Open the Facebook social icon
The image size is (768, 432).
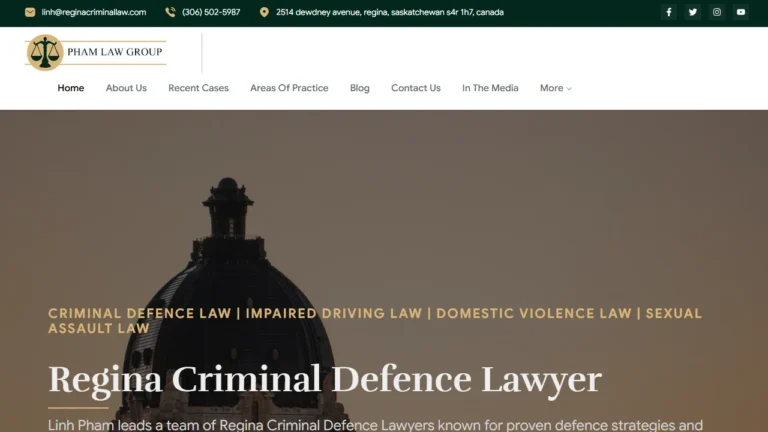(669, 12)
